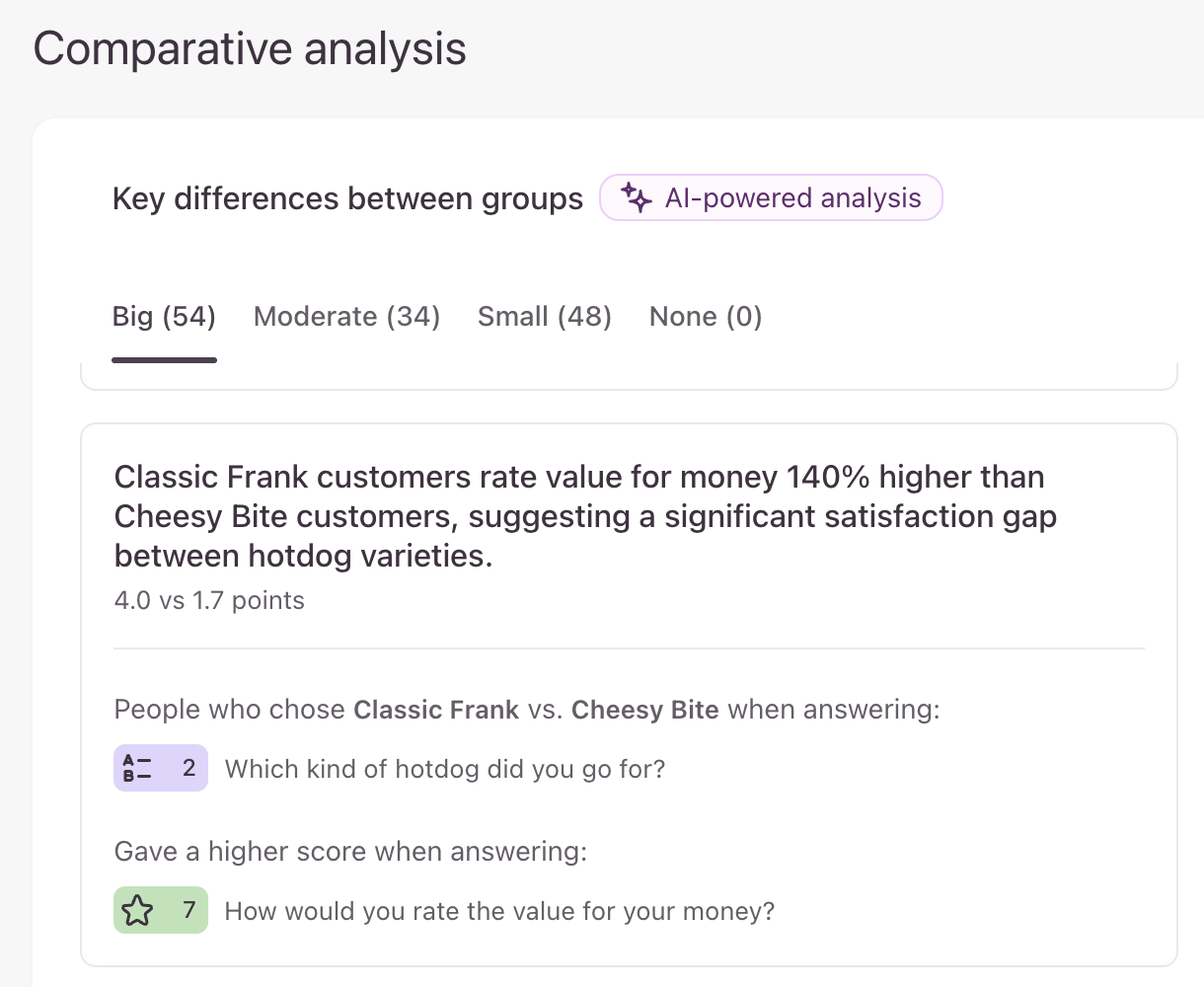1204x987 pixels.
Task: Select the None (0) tab
Action: [706, 317]
